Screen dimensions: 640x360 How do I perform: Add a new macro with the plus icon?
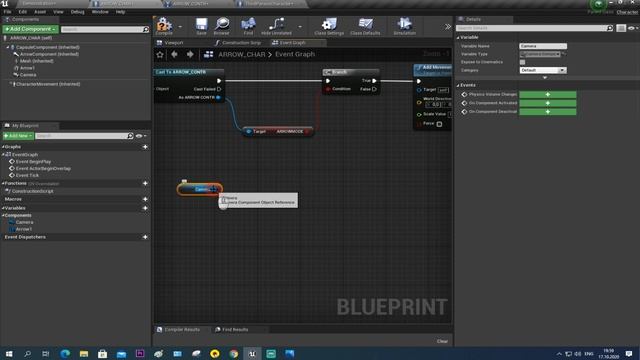(x=145, y=199)
